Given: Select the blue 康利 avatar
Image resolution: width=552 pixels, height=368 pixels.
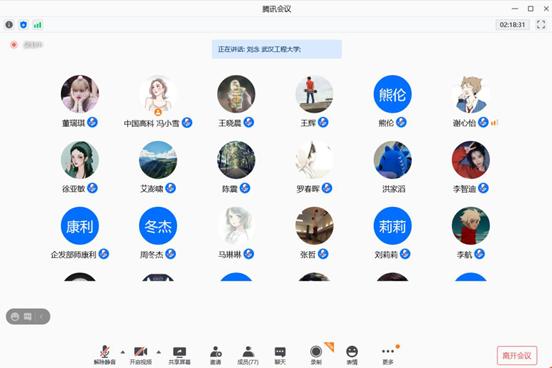Looking at the screenshot, I should pos(80,226).
